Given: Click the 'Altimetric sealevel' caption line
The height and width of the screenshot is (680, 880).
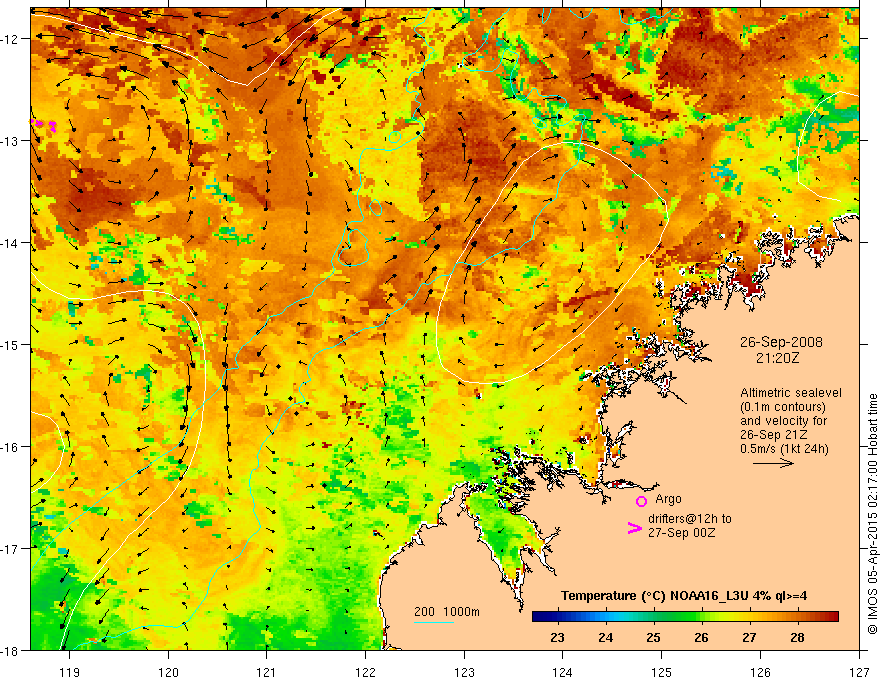Looking at the screenshot, I should [x=791, y=393].
